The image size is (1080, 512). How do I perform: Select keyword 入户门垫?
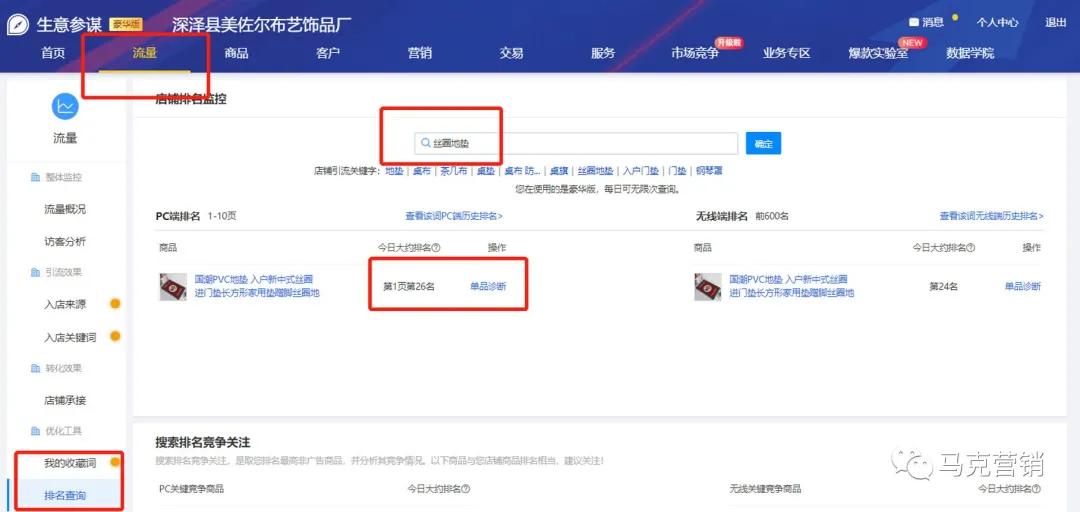pos(641,170)
